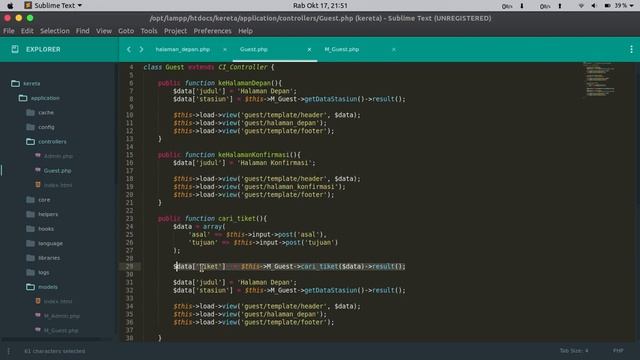This screenshot has width=640, height=360.
Task: Close the Guest.php tab
Action: 309,49
